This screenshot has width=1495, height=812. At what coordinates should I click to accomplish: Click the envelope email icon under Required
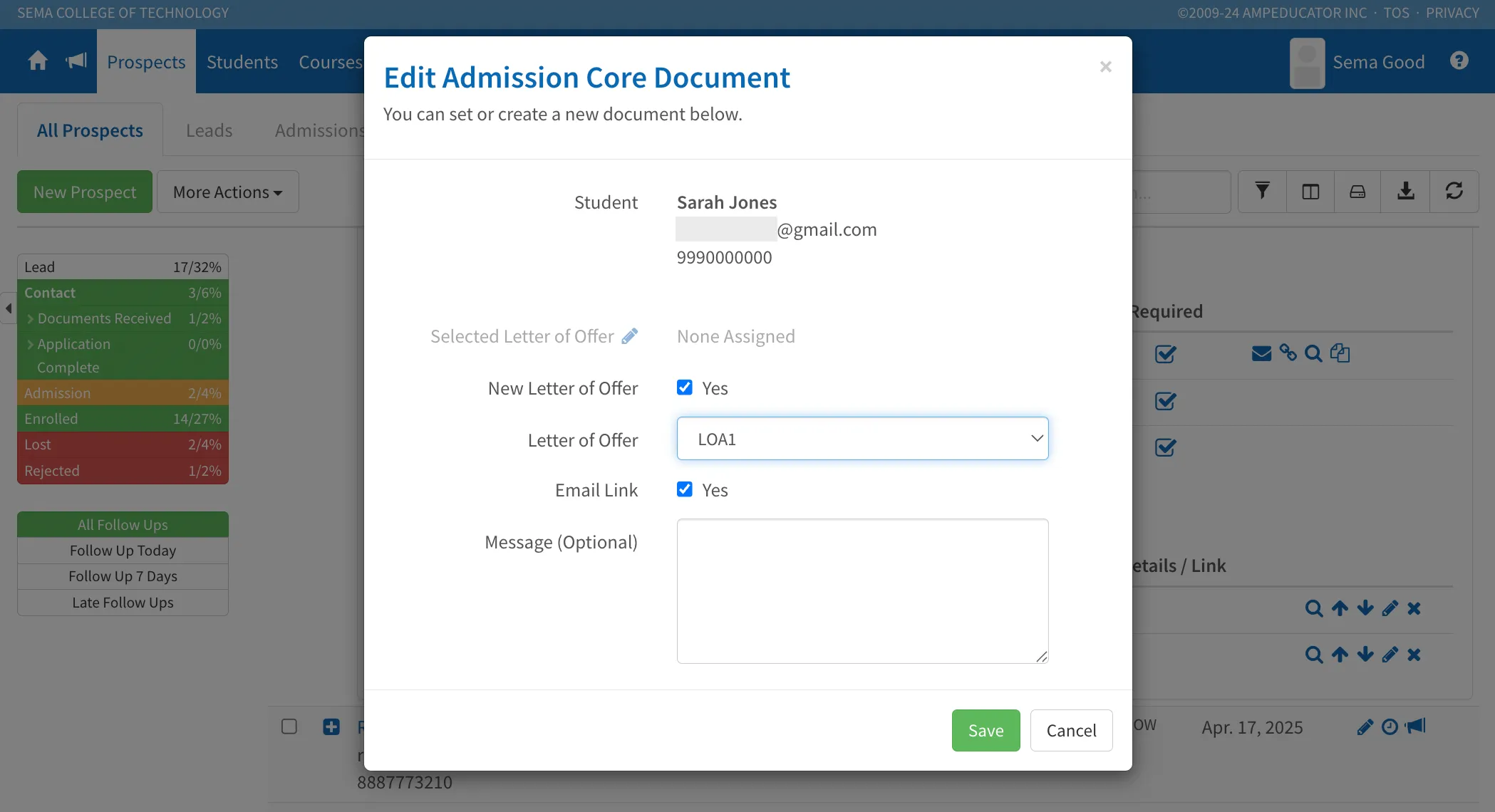[x=1261, y=353]
